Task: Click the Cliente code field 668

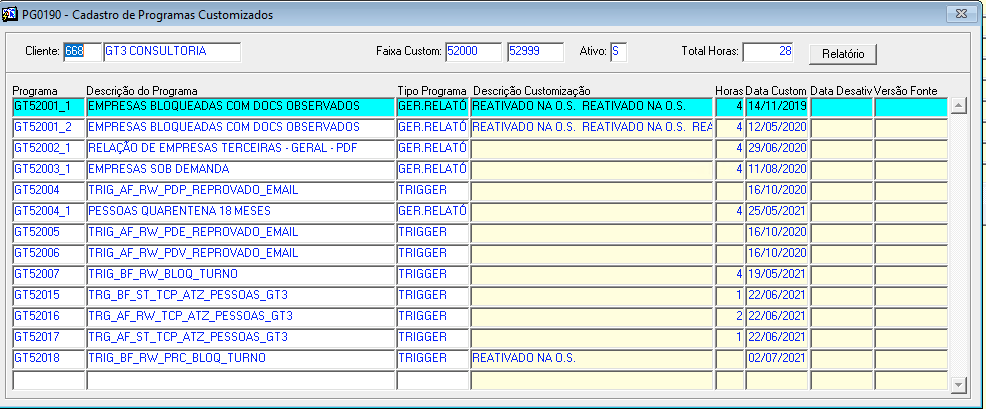Action: (x=82, y=52)
